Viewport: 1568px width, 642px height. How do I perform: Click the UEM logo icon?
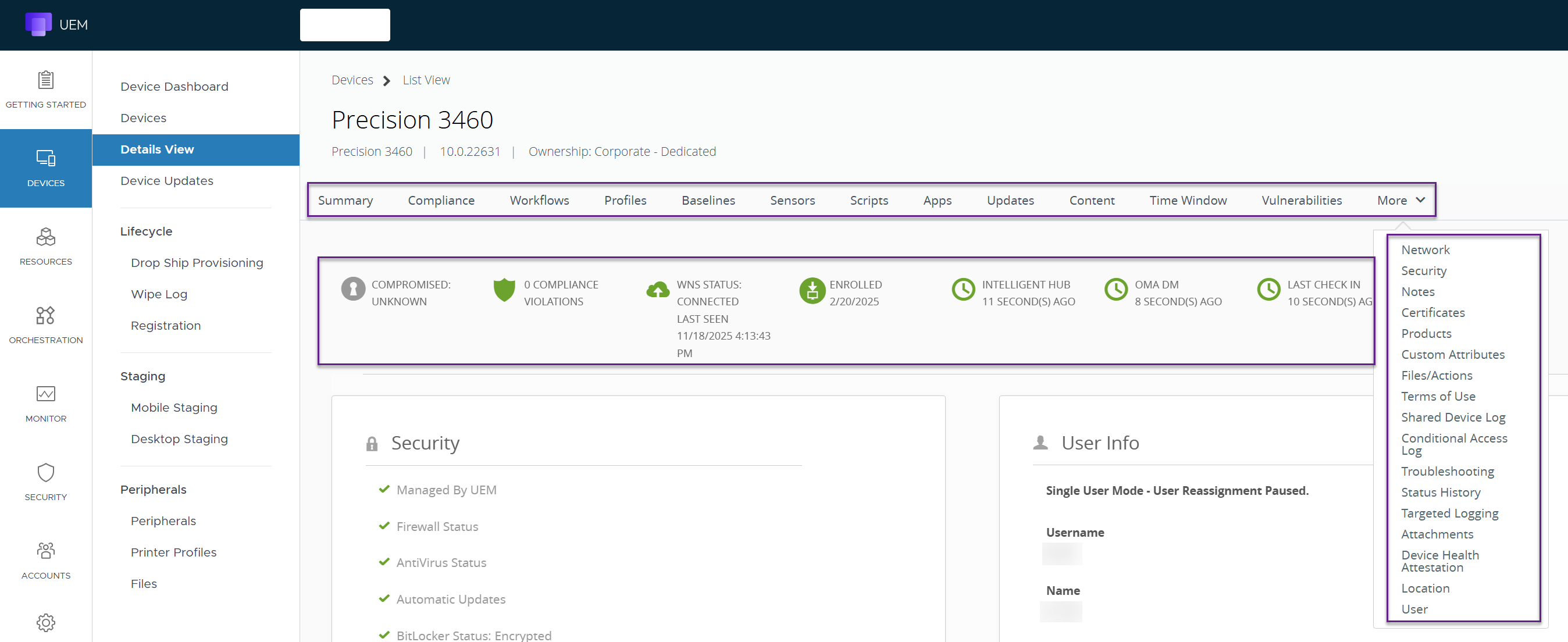click(38, 24)
